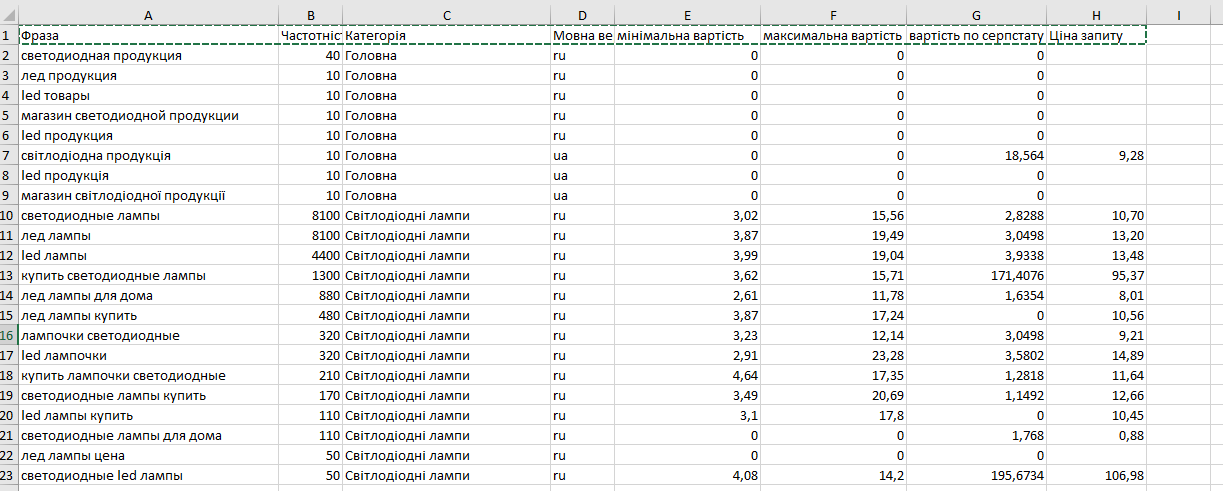Click the 'ua' cell in row 7
Viewport: 1223px width, 491px height.
pyautogui.click(x=582, y=156)
